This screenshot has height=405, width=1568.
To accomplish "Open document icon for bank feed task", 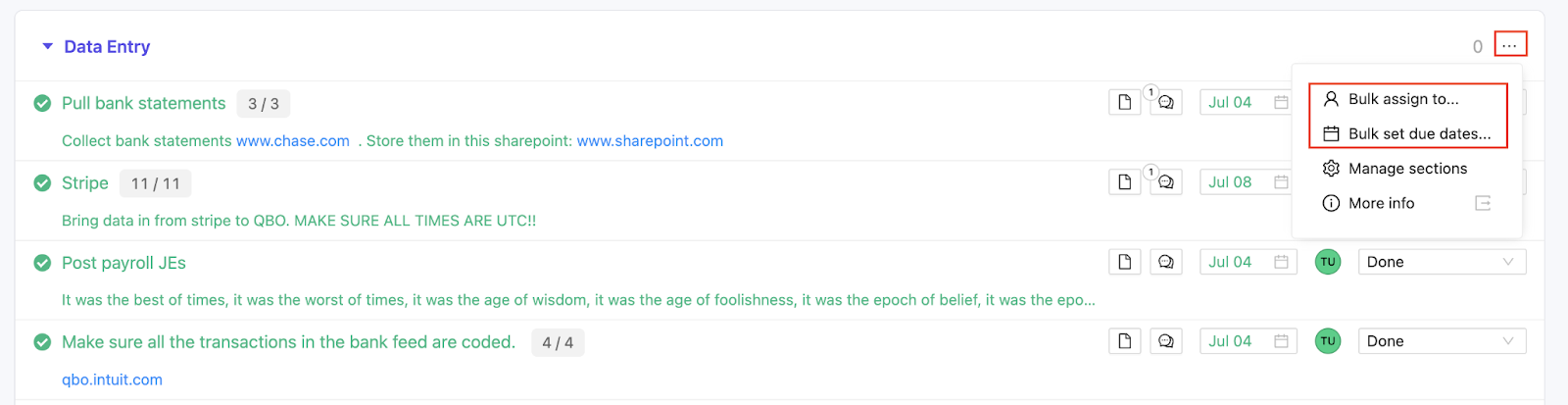I will 1125,341.
